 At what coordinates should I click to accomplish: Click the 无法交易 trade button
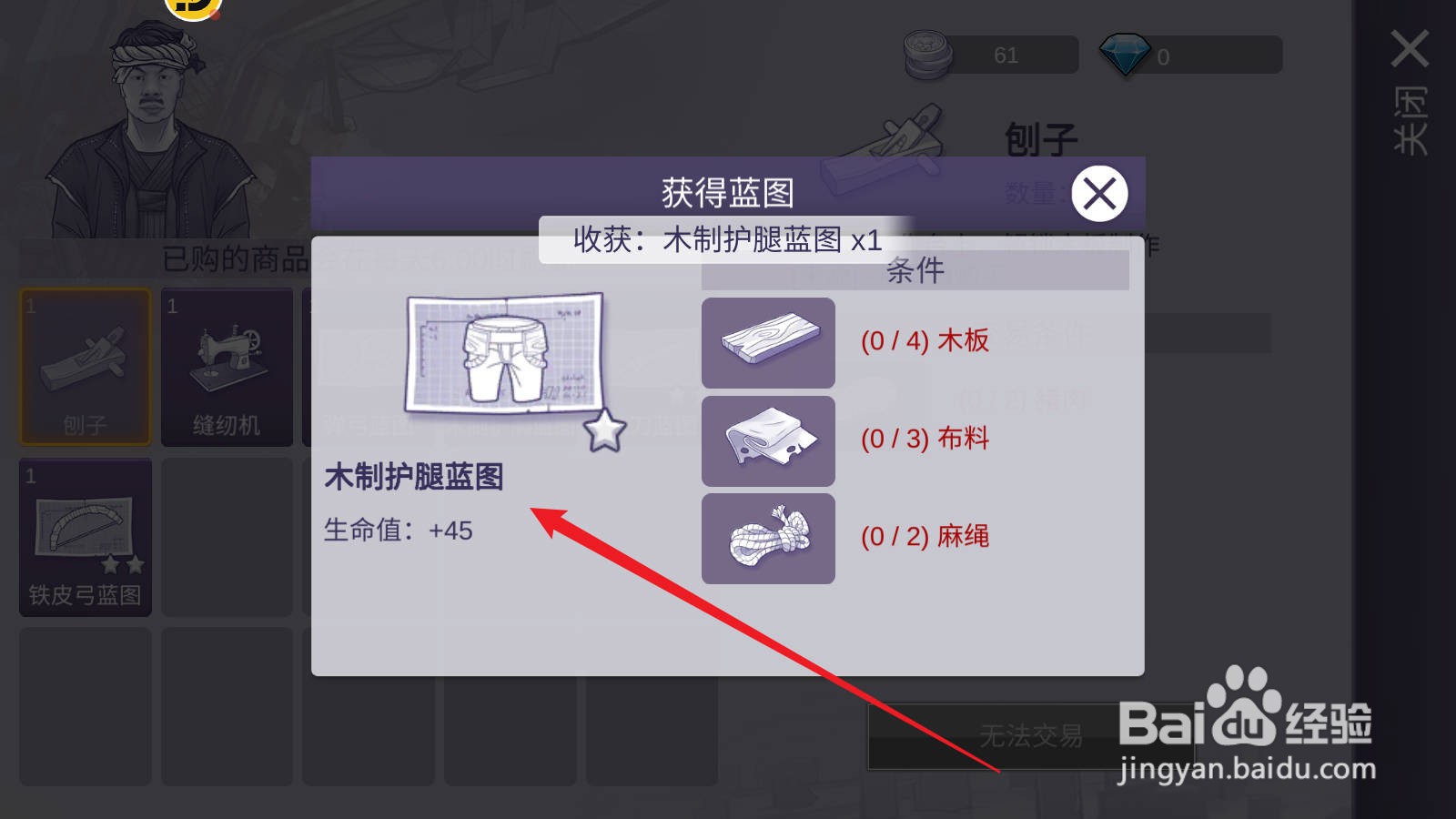1030,735
